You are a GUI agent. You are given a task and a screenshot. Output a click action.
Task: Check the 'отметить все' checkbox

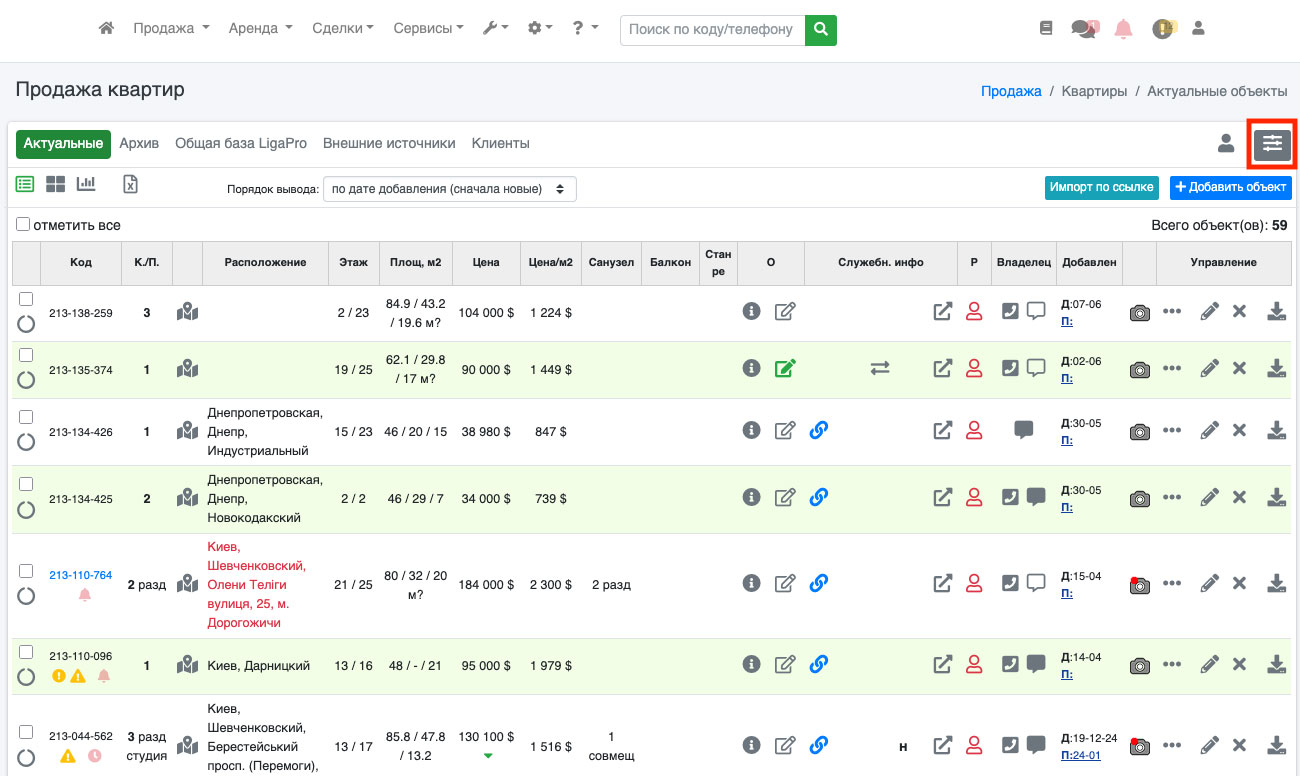[24, 225]
